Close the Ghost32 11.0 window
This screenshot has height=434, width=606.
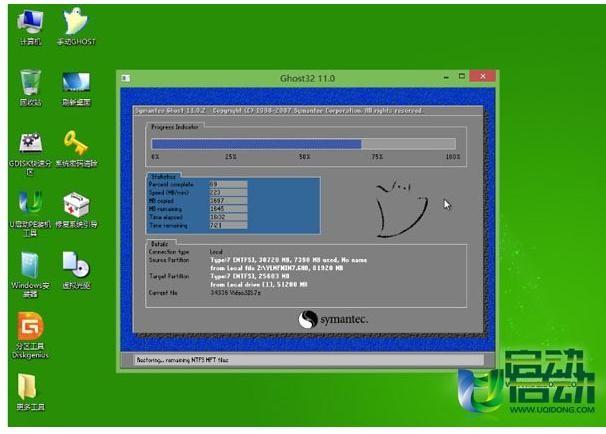coord(483,76)
